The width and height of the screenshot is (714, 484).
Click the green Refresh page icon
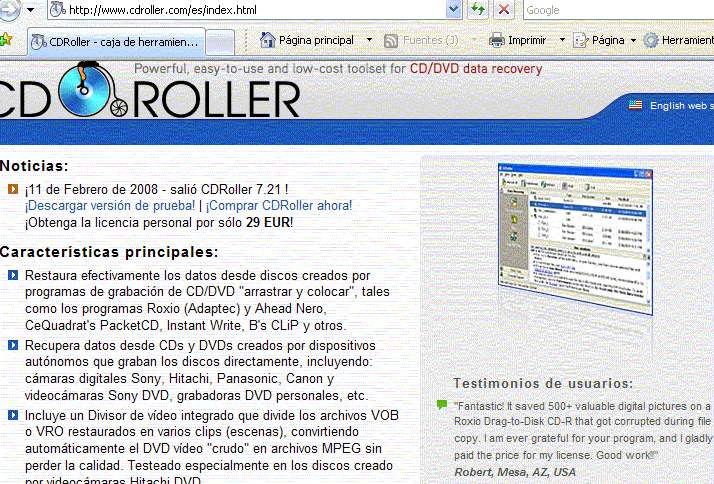coord(478,10)
